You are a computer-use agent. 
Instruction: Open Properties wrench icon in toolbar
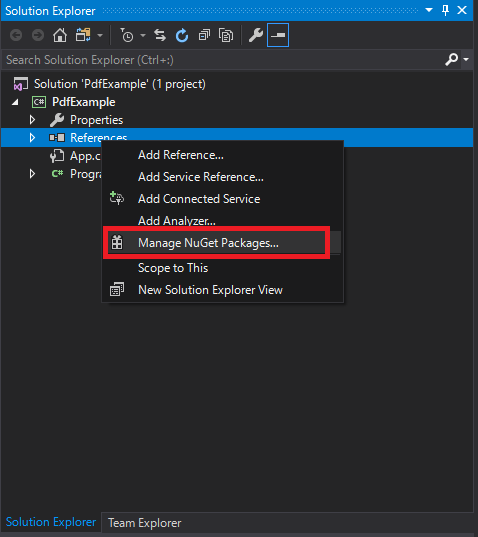click(256, 35)
